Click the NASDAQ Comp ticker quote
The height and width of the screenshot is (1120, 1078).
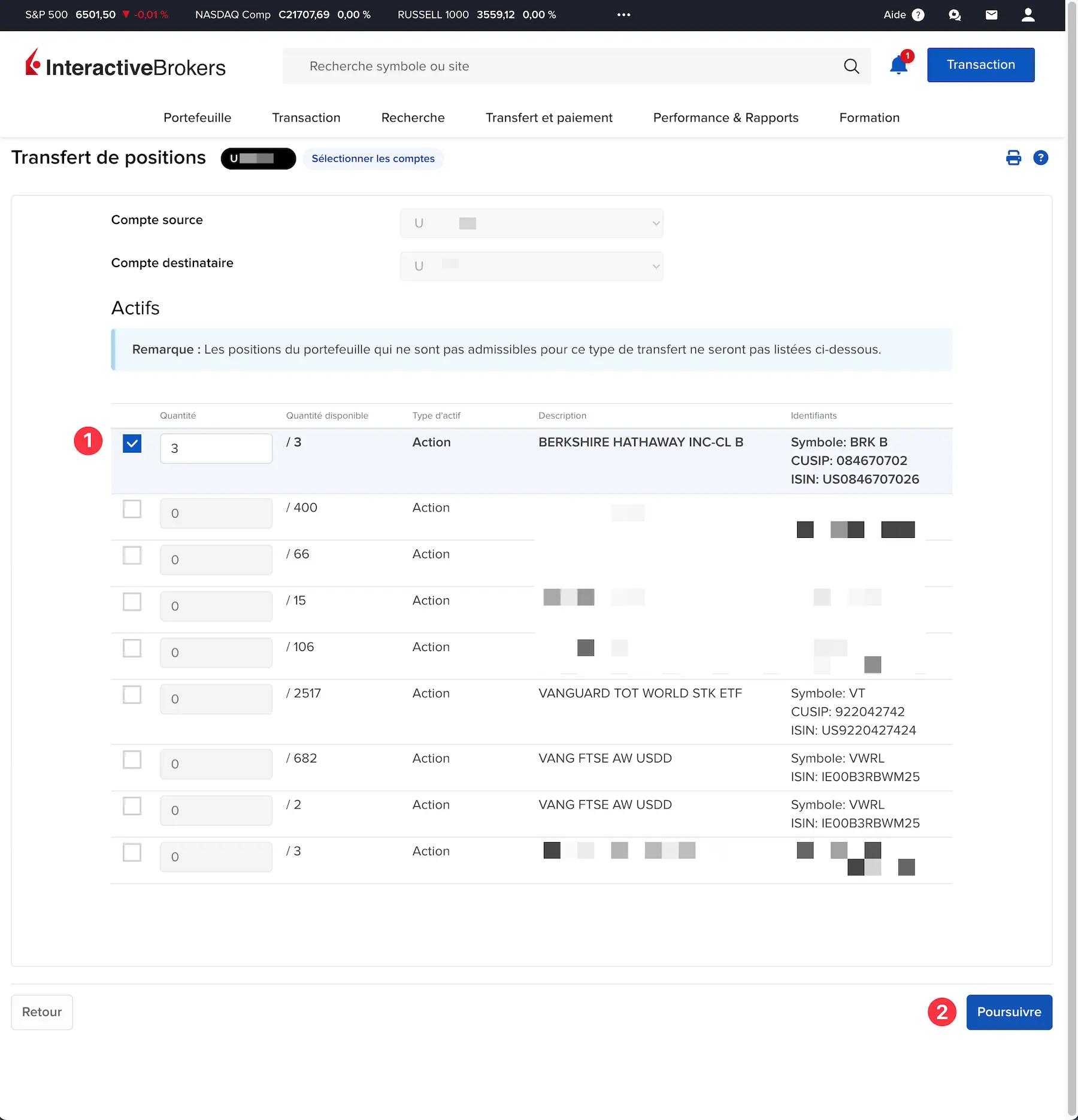tap(283, 15)
